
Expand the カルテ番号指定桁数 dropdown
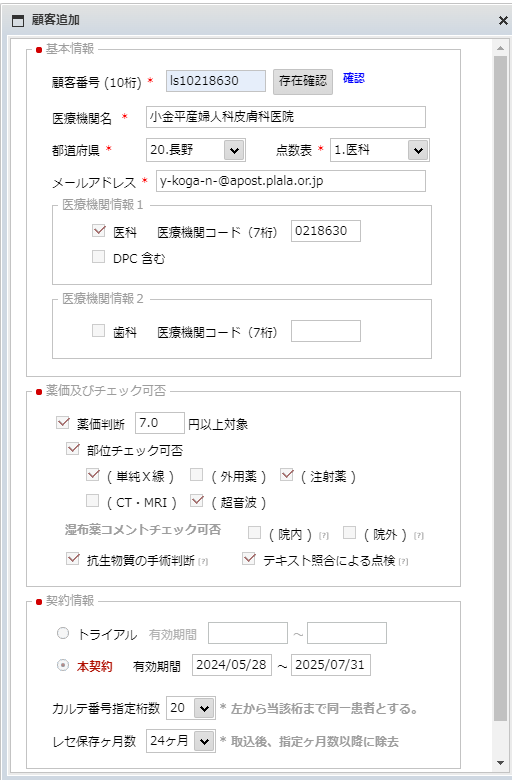pyautogui.click(x=191, y=708)
